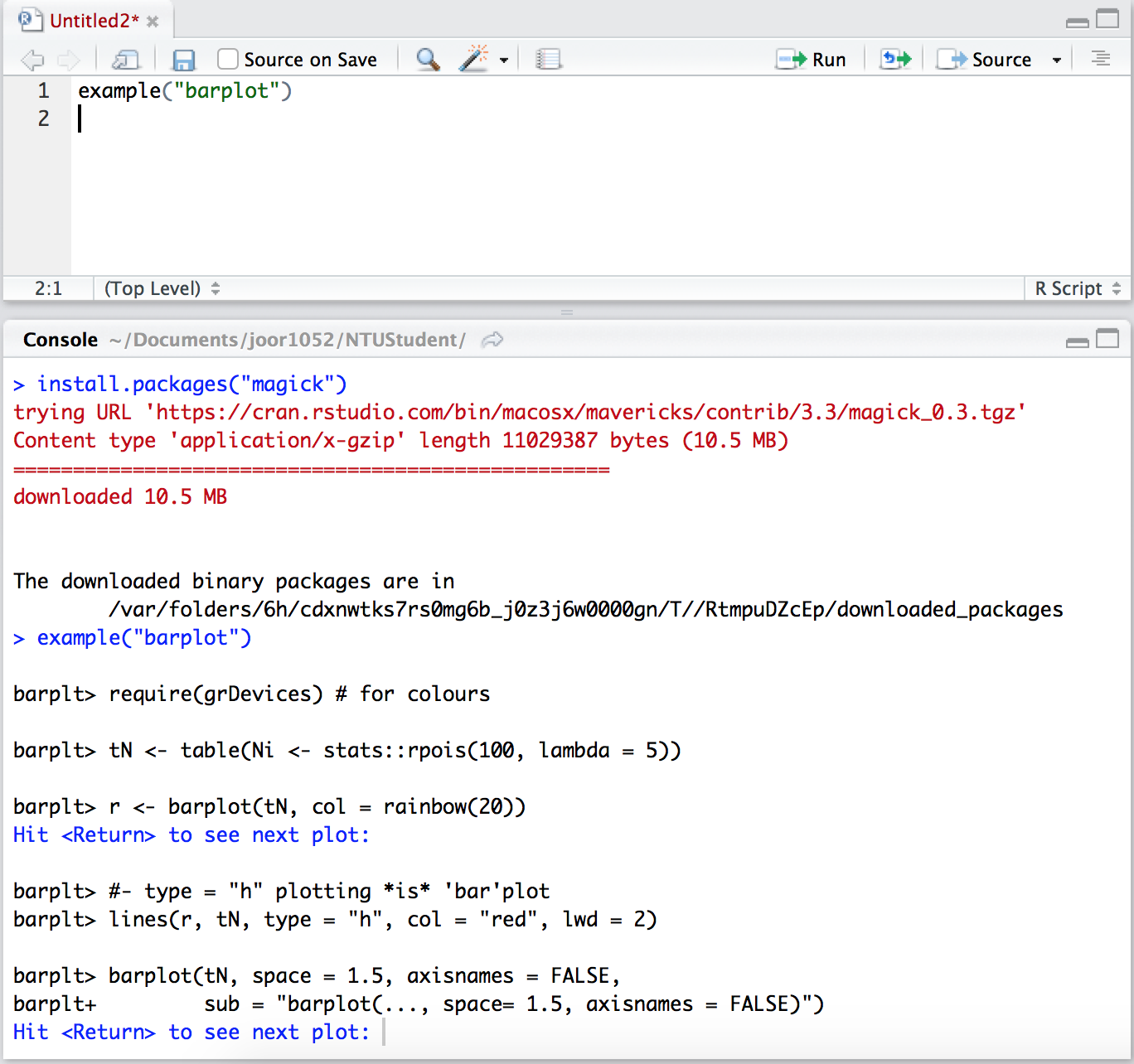Enable the Source on Save checkbox
The height and width of the screenshot is (1064, 1134).
[x=228, y=59]
